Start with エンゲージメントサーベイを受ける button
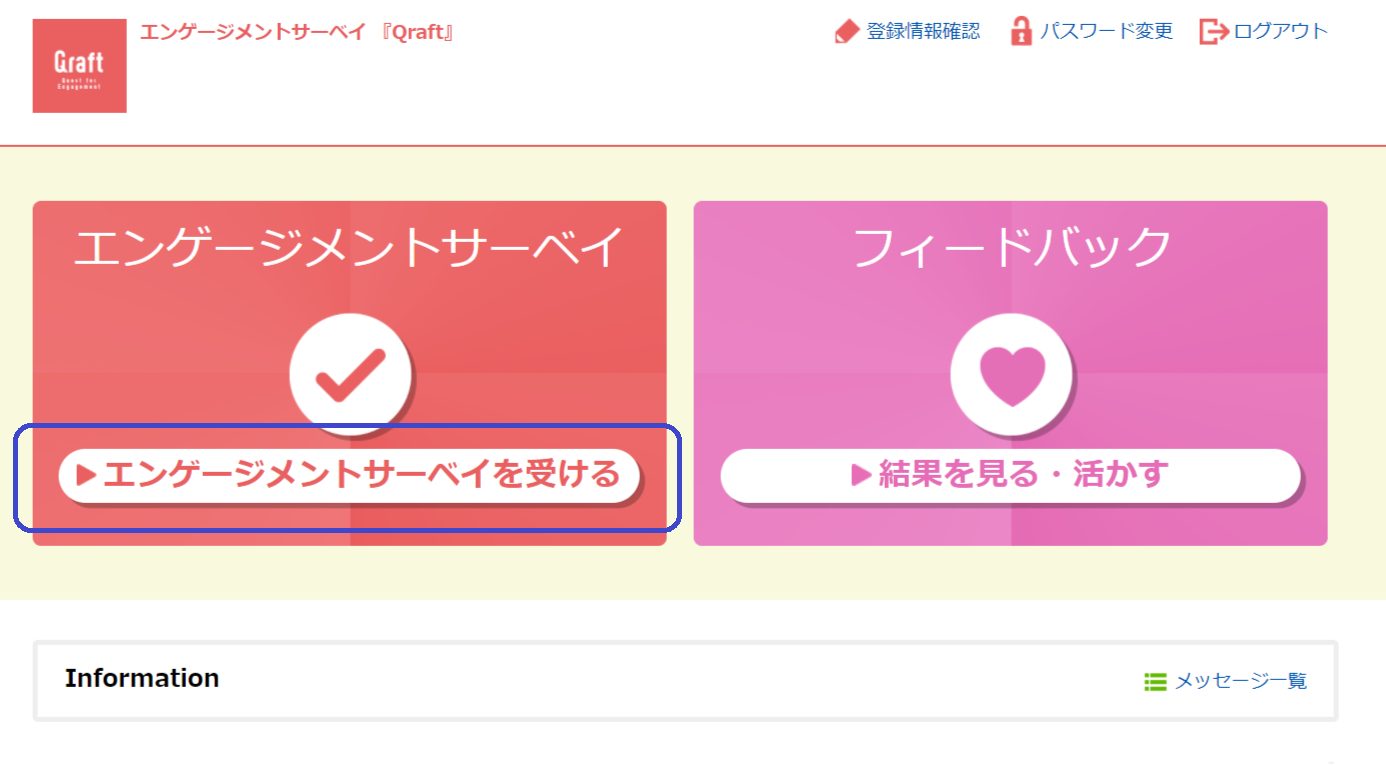 pos(349,476)
